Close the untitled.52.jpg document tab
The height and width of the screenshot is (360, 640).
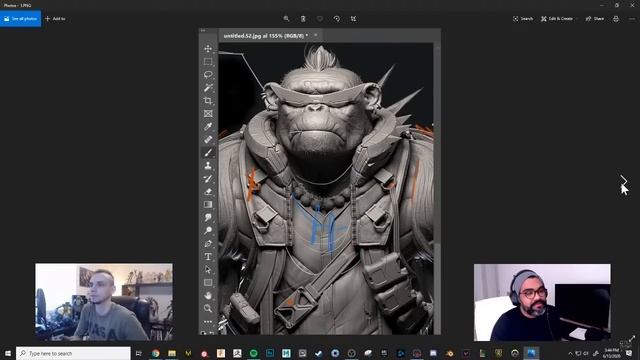[316, 36]
